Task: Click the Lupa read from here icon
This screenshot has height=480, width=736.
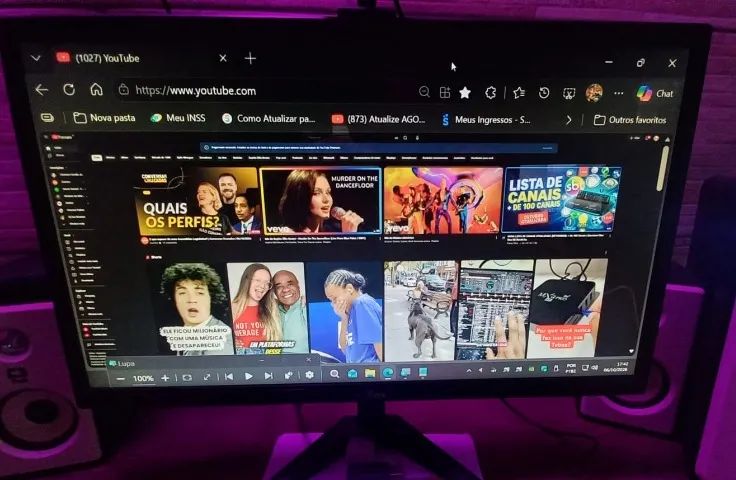Action: (288, 375)
